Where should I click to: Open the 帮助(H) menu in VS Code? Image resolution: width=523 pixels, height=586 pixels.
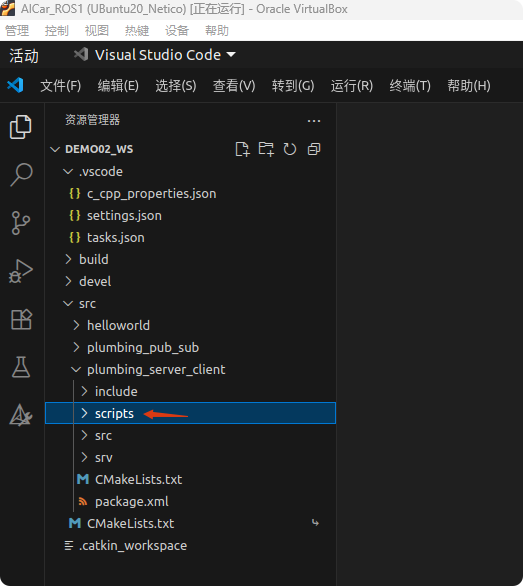[469, 86]
